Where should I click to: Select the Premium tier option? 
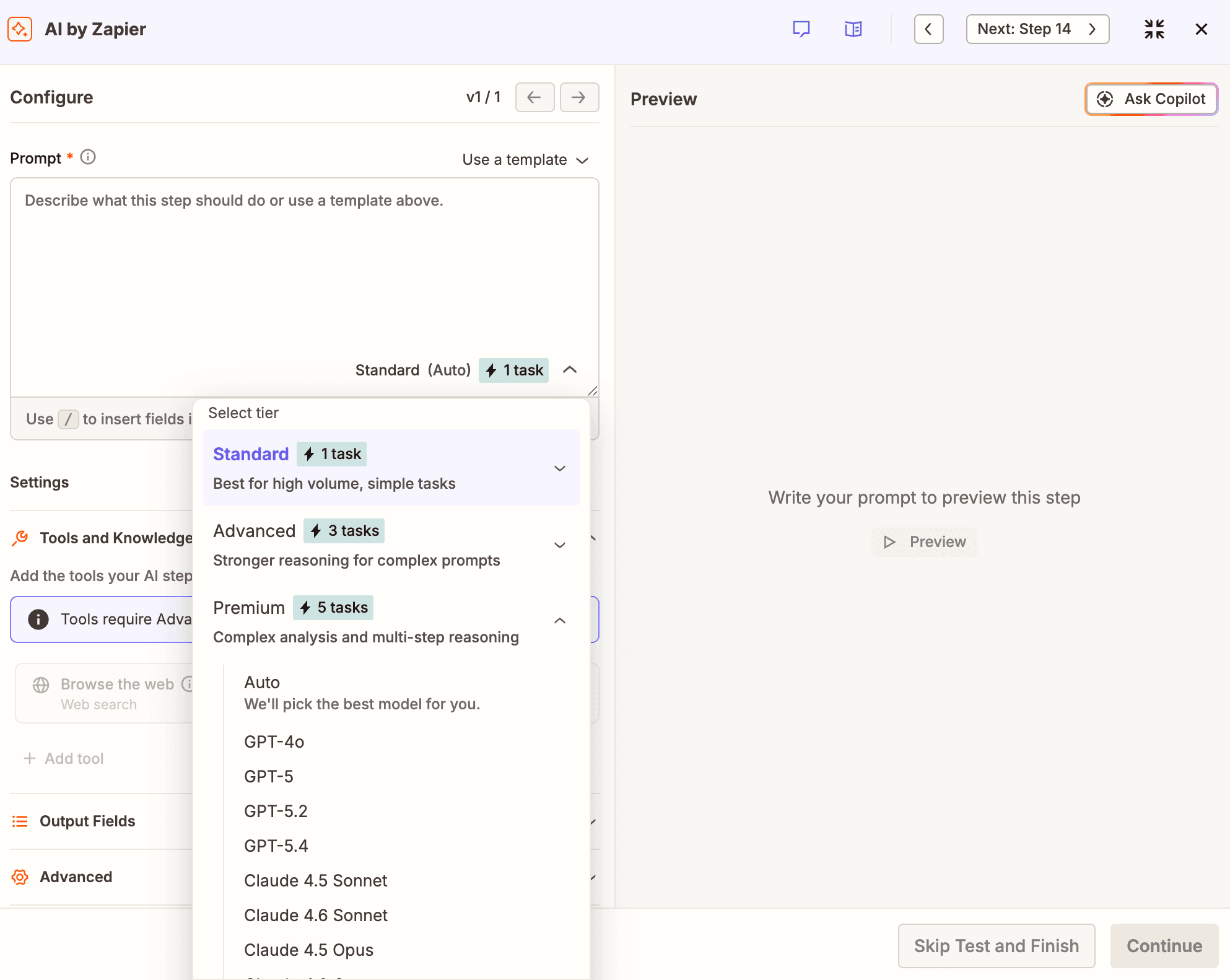(x=391, y=621)
